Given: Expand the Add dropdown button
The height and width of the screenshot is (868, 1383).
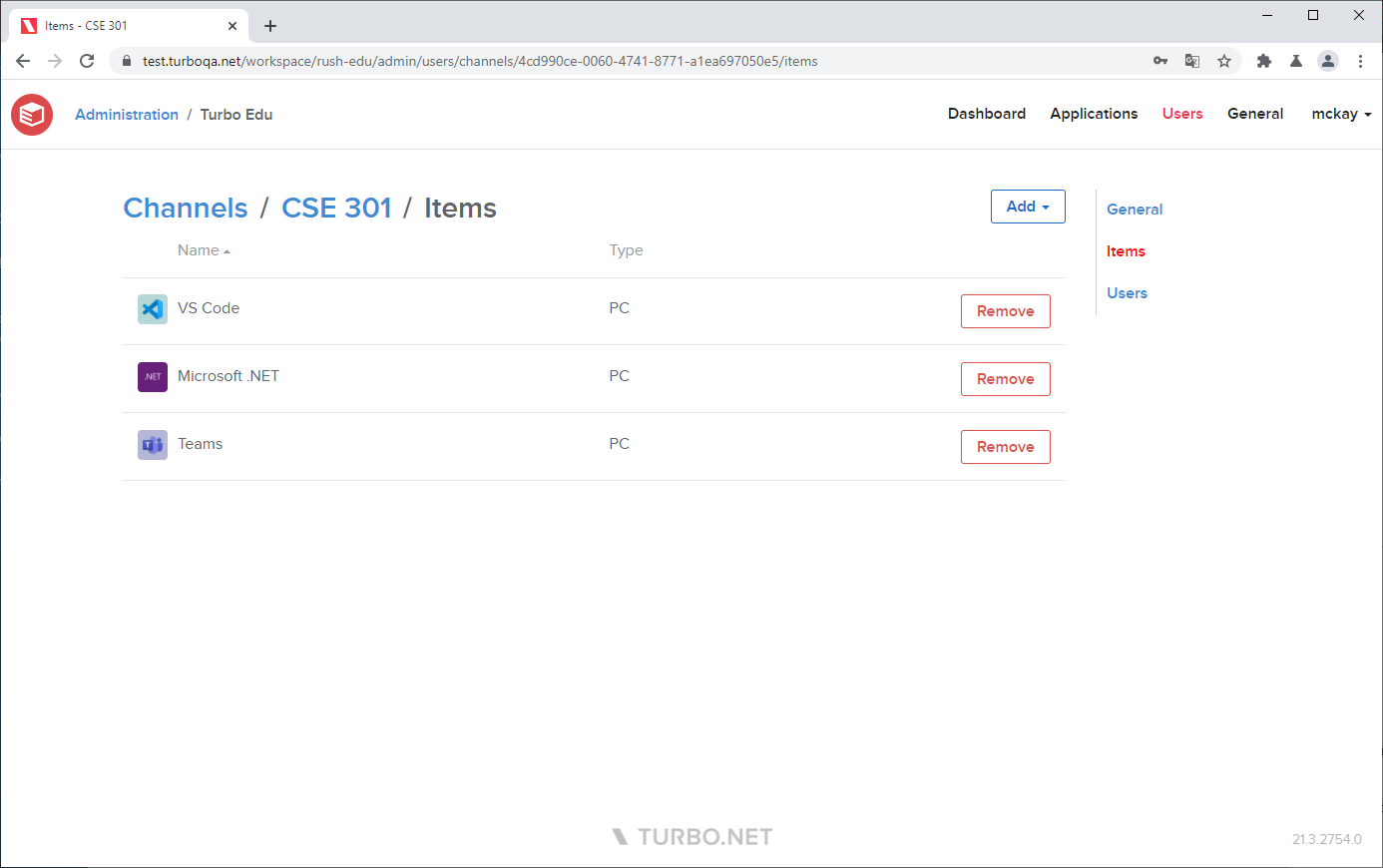Looking at the screenshot, I should tap(1028, 207).
